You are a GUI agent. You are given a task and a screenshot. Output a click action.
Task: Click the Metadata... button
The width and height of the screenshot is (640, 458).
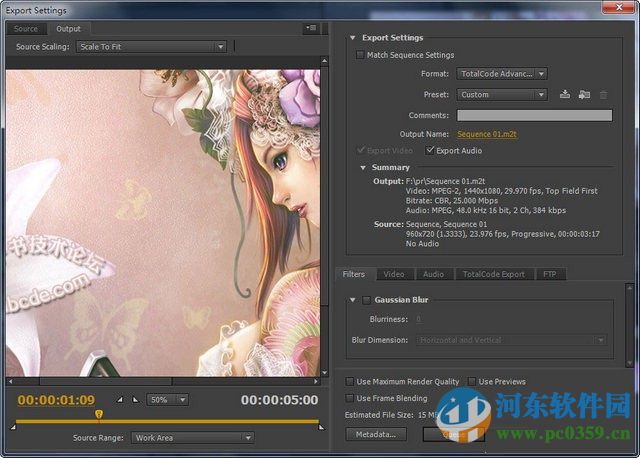pos(376,434)
